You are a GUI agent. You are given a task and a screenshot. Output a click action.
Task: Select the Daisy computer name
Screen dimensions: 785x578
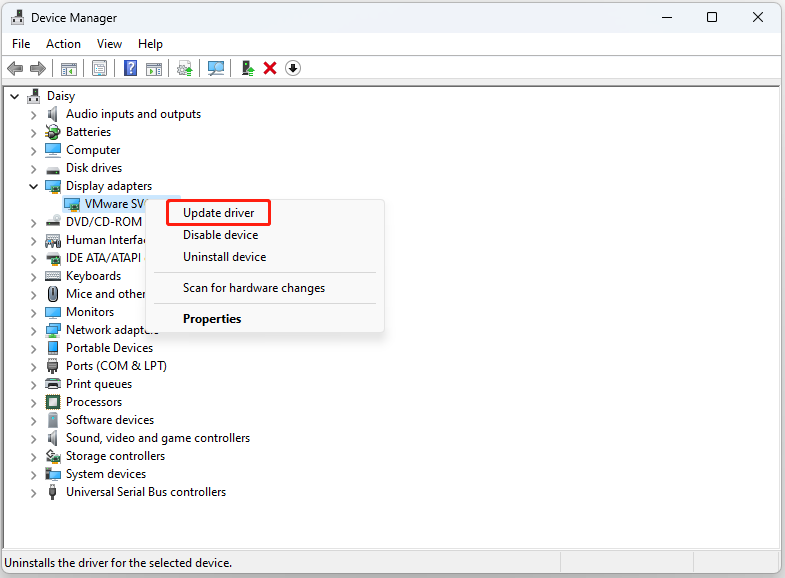point(61,96)
